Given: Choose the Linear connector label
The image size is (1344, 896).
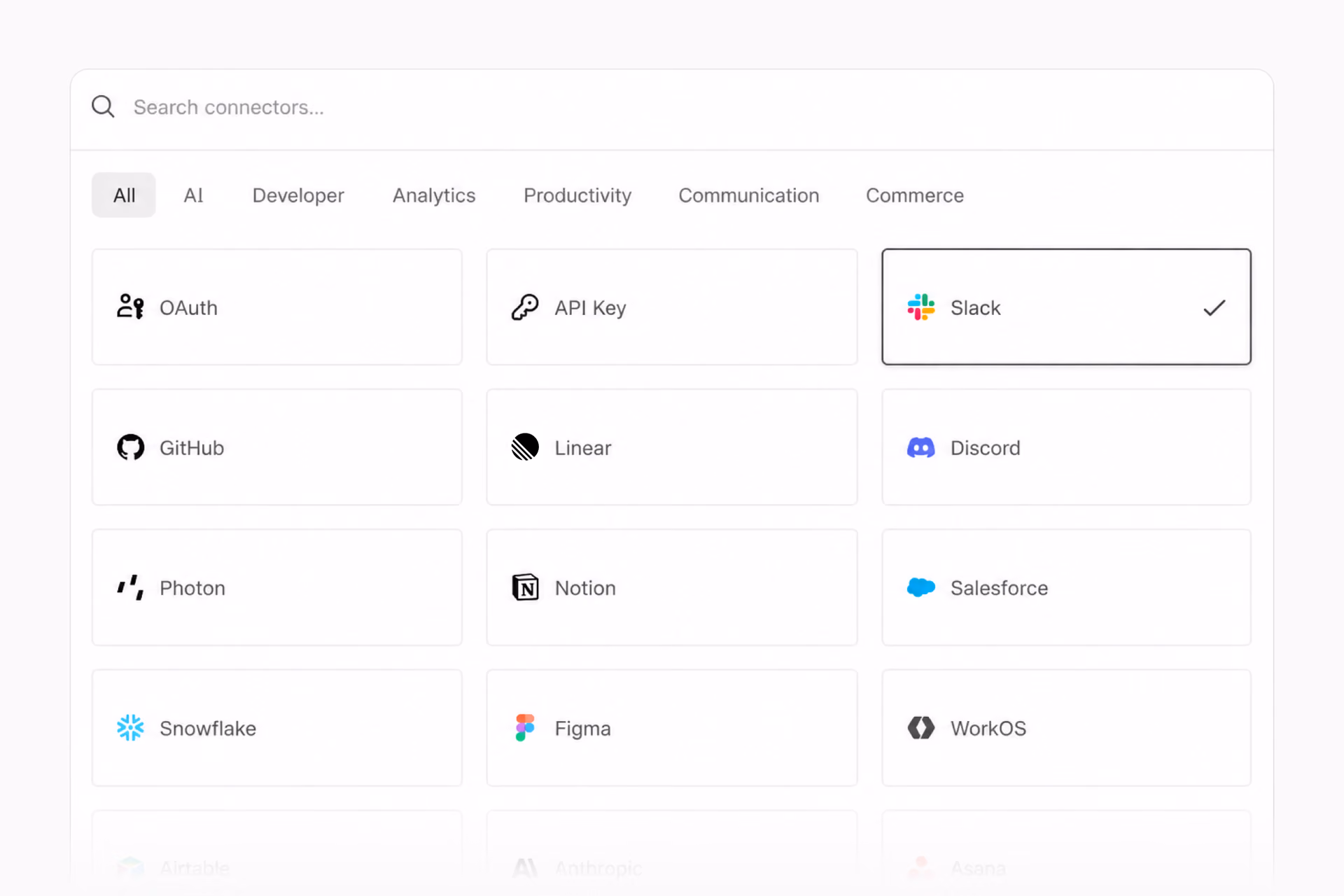Looking at the screenshot, I should pyautogui.click(x=583, y=448).
